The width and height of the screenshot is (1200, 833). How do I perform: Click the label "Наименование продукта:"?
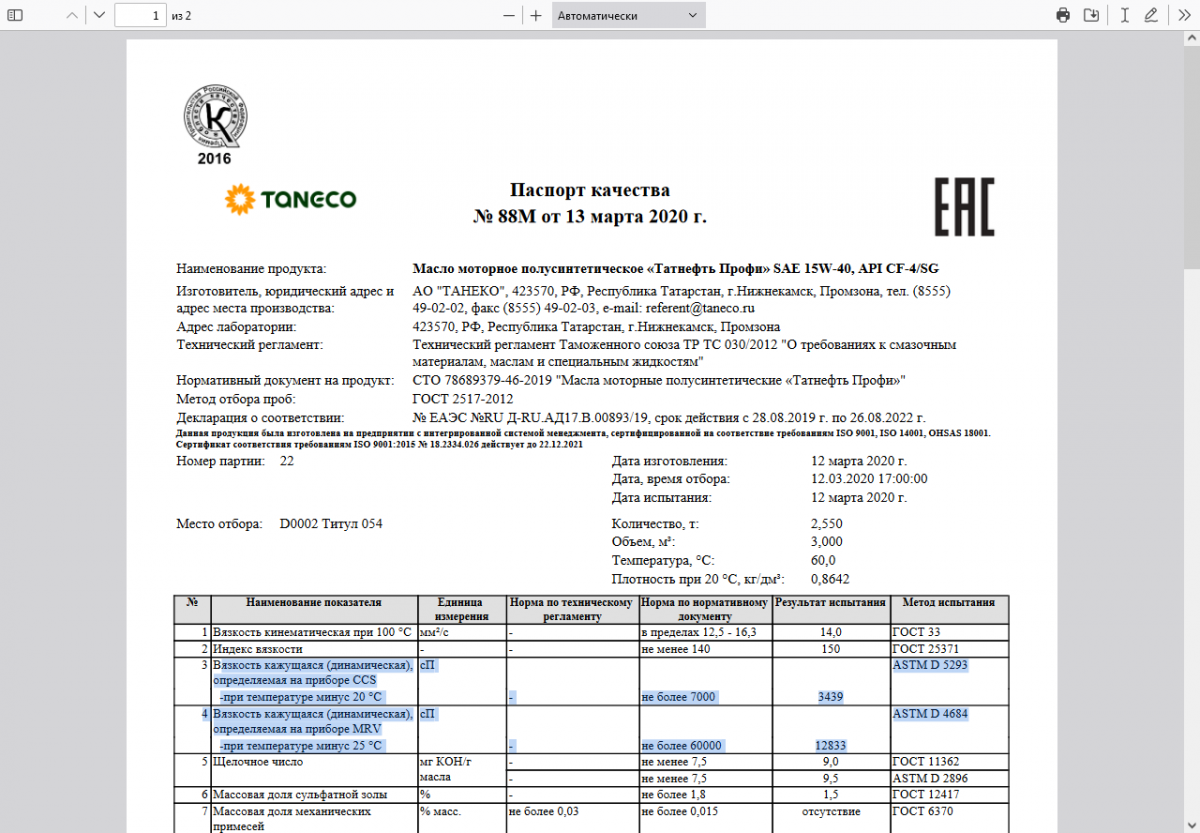tap(251, 269)
